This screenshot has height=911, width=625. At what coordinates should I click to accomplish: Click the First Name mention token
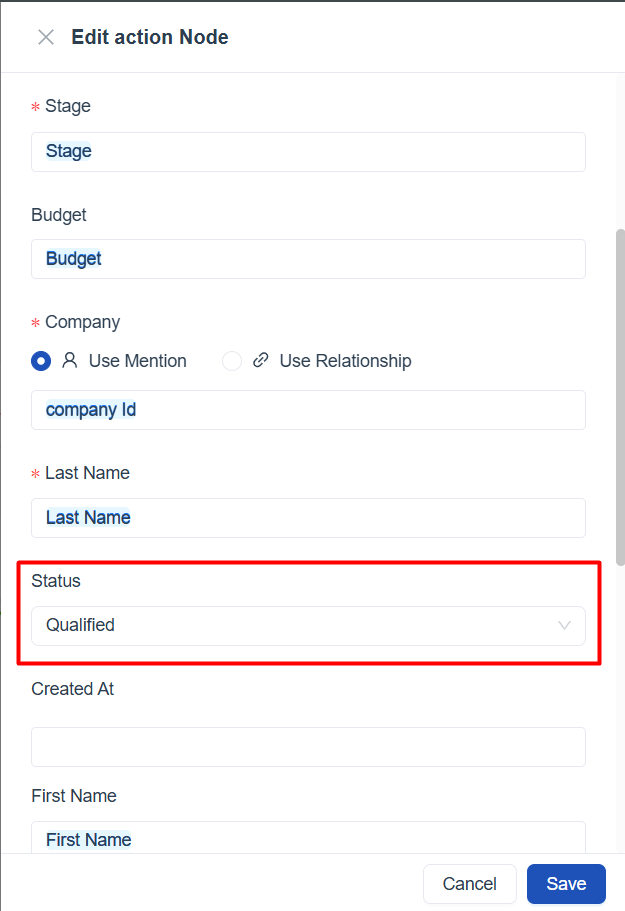88,839
